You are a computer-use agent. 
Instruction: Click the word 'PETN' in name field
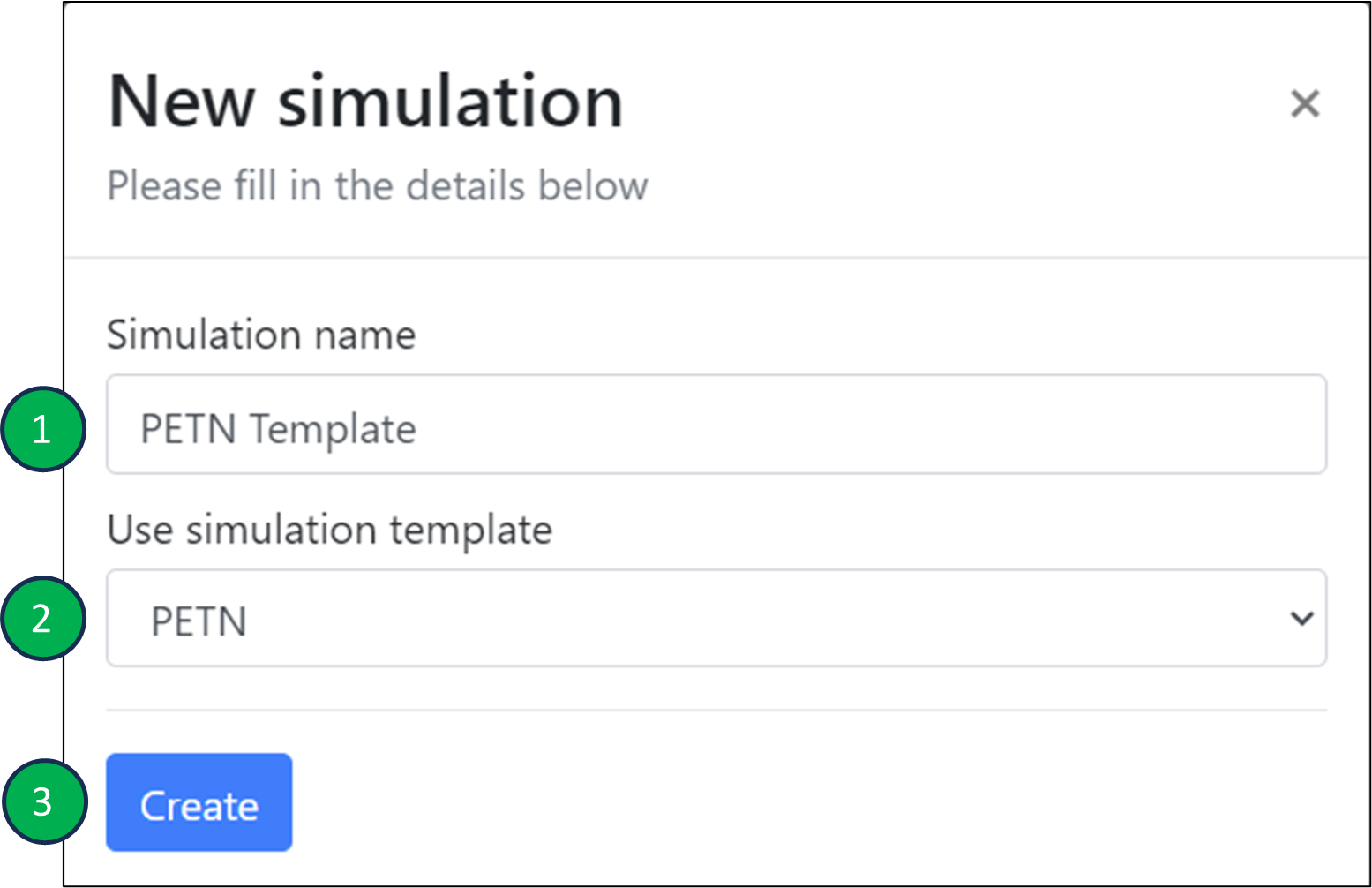click(x=188, y=430)
